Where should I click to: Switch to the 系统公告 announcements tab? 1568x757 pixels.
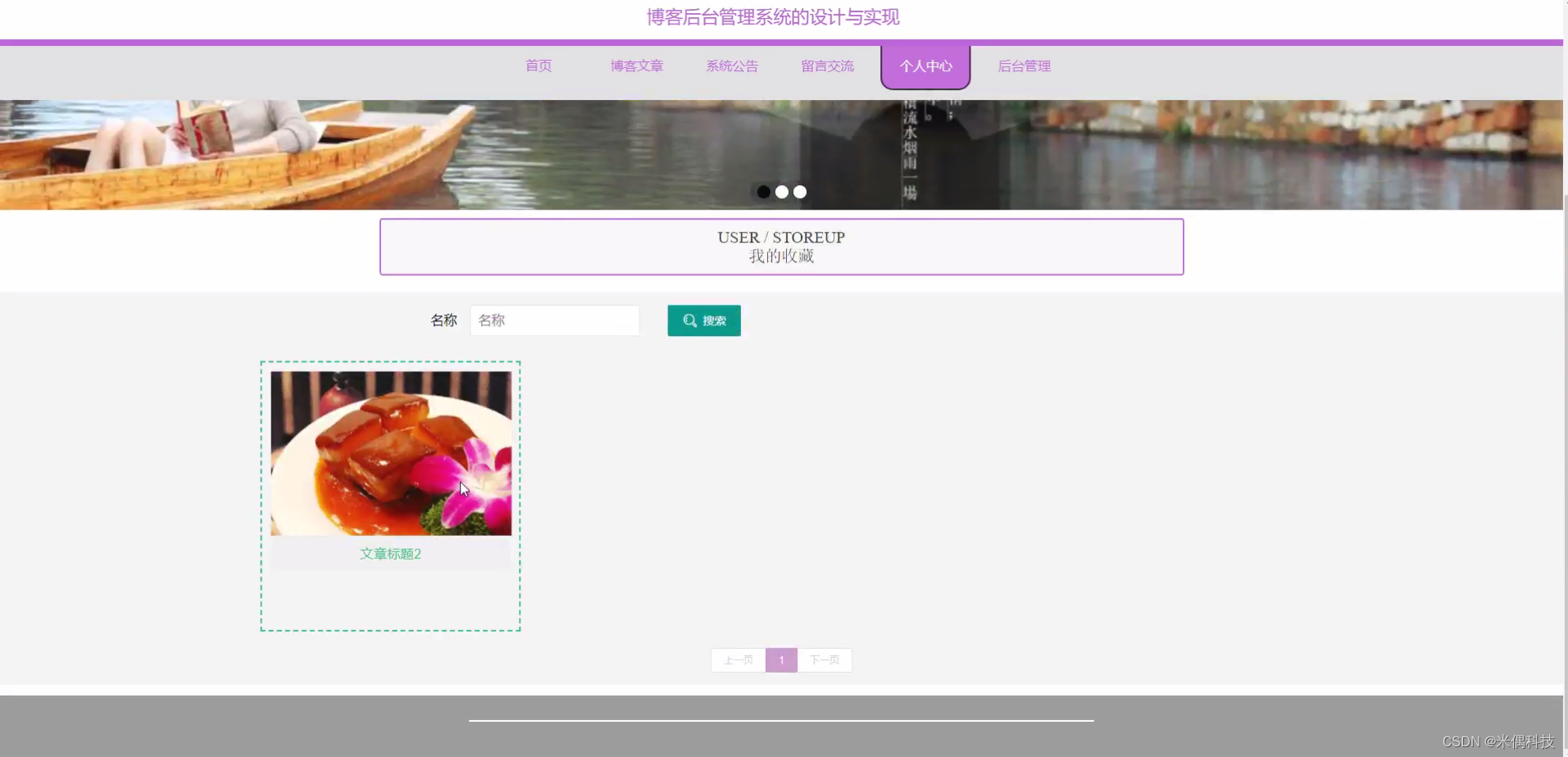pos(732,66)
